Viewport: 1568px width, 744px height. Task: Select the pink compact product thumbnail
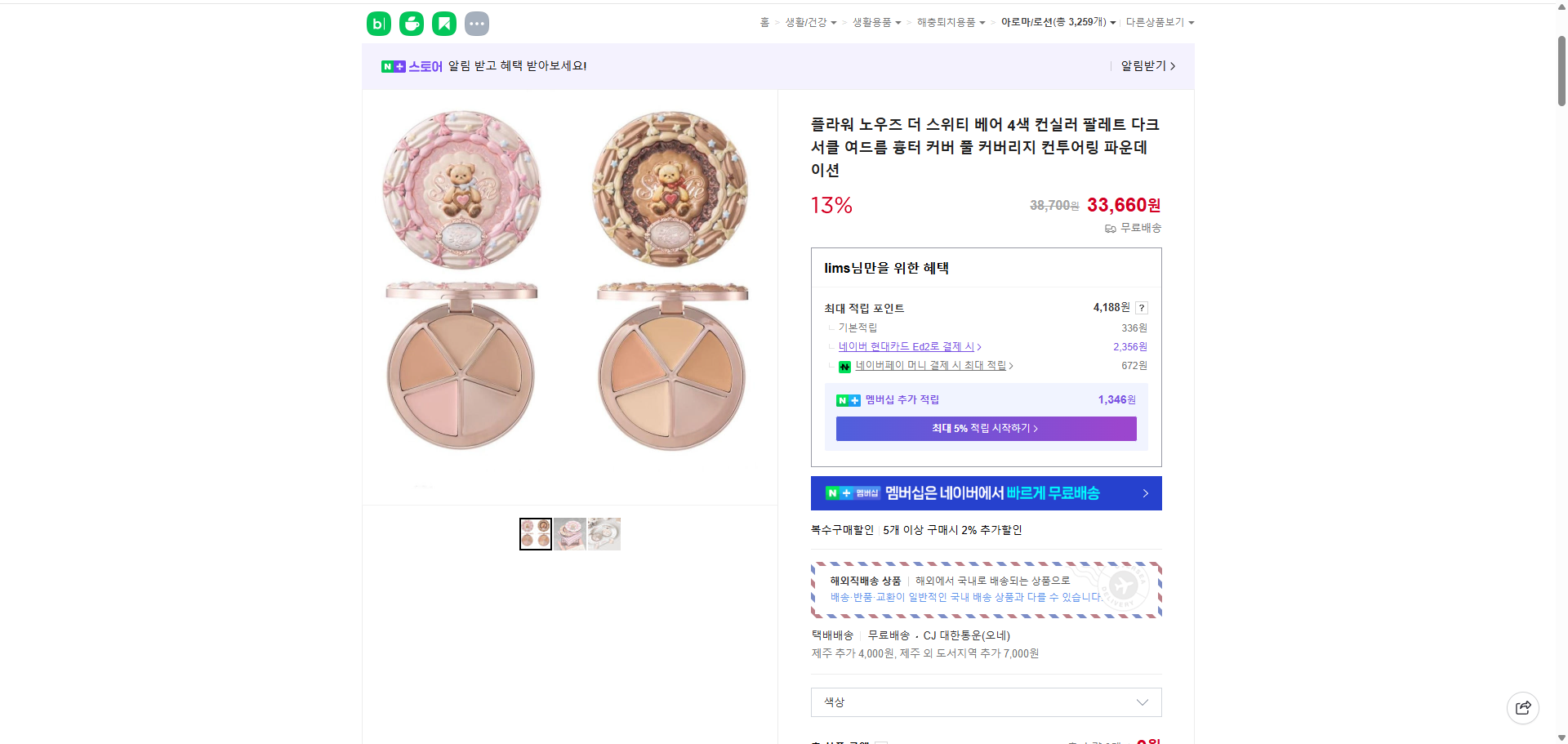(569, 533)
